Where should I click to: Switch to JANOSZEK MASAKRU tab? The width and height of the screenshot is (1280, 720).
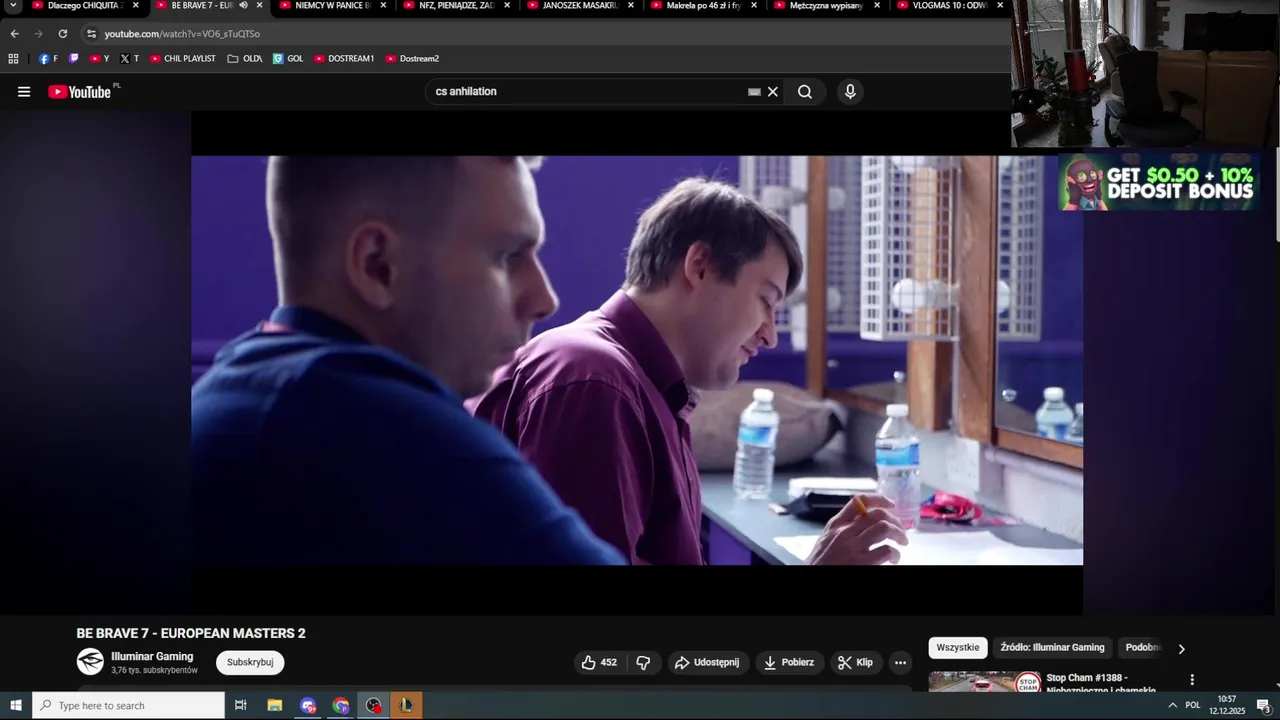tap(573, 5)
